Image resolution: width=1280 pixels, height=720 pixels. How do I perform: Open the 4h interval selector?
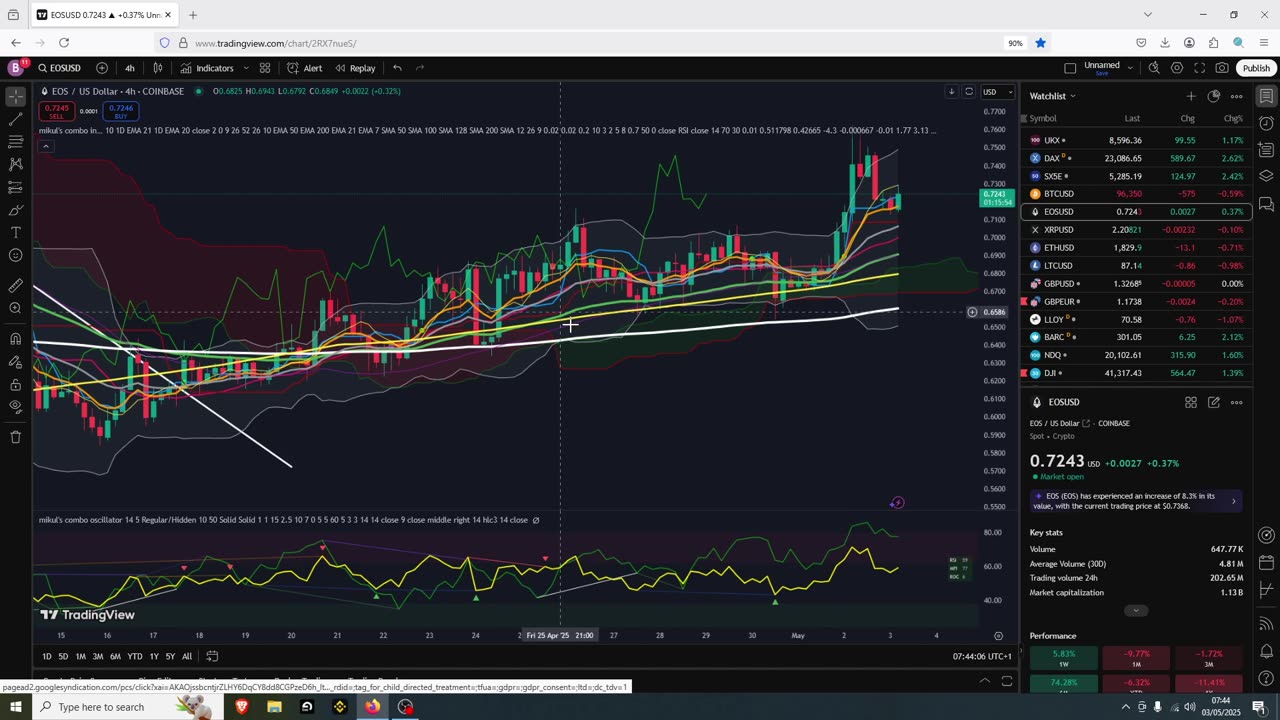point(130,68)
